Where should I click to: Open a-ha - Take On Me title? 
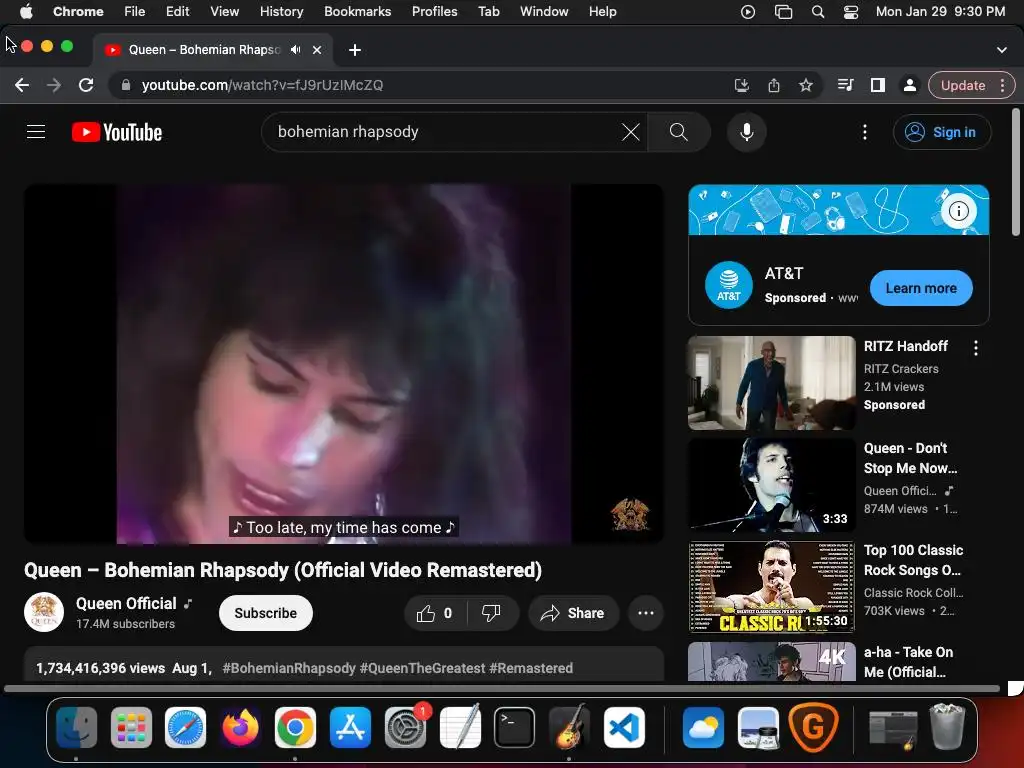908,662
